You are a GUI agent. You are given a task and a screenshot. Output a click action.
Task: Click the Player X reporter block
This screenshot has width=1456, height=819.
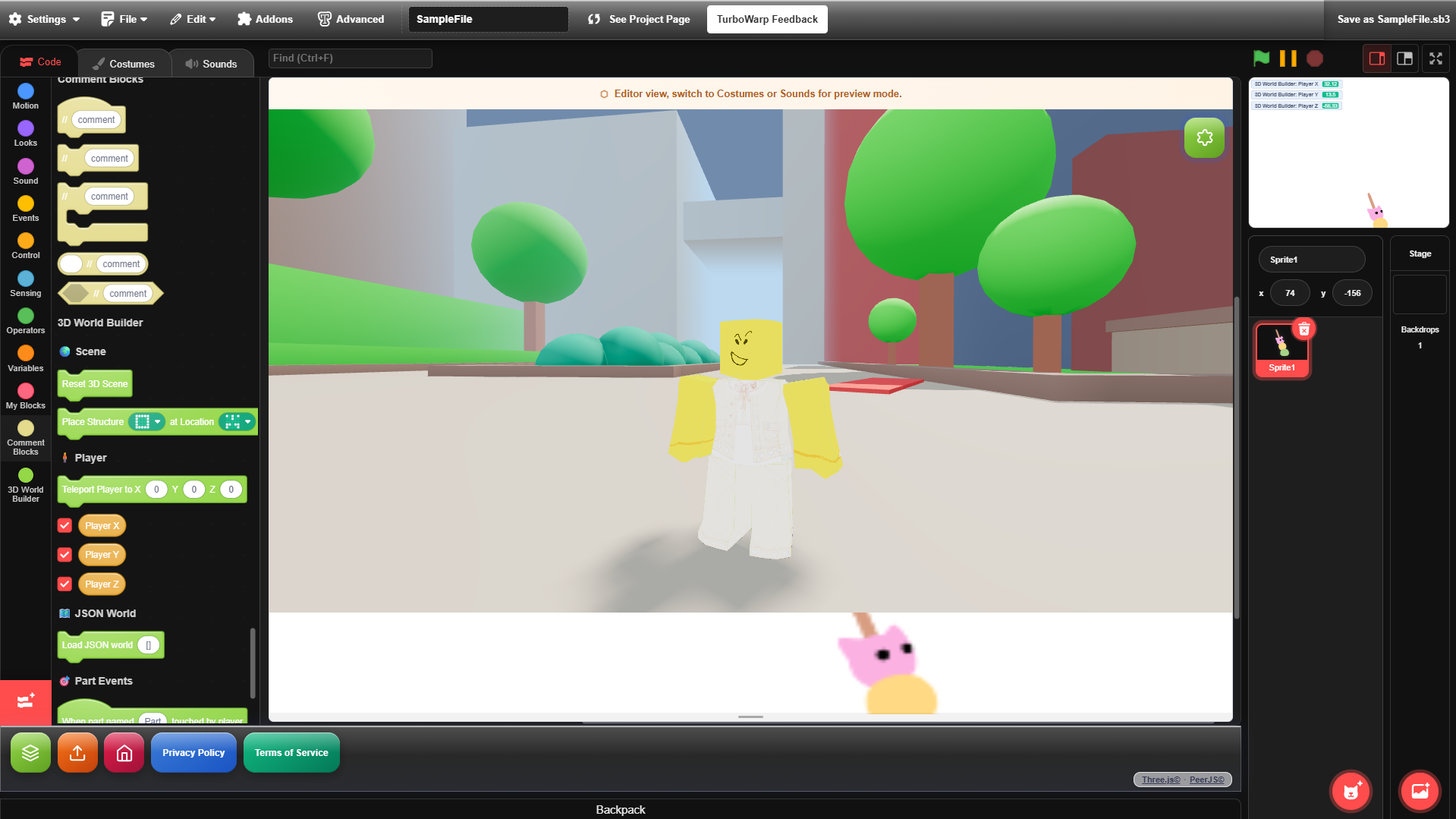coord(102,525)
